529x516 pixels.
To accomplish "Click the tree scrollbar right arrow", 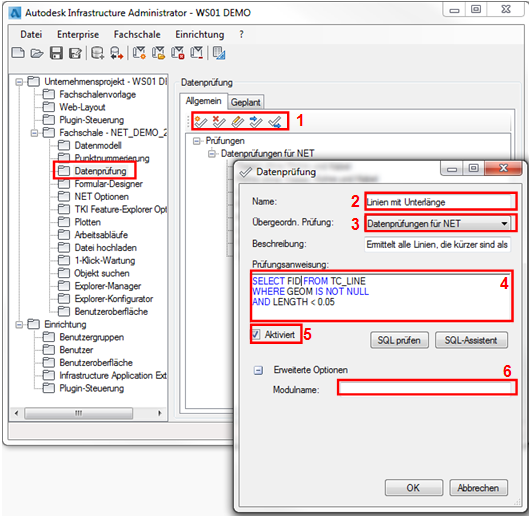I will [x=160, y=413].
